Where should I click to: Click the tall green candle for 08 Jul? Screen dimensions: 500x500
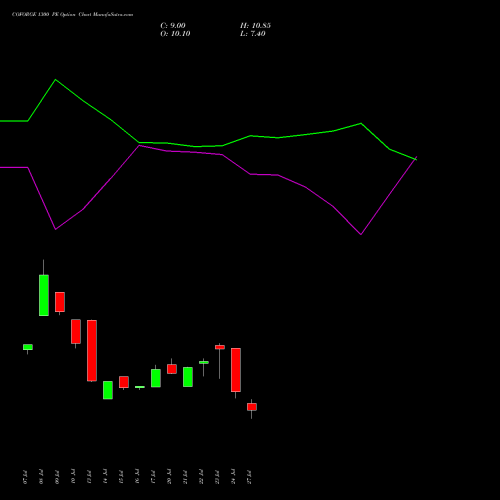(x=44, y=295)
